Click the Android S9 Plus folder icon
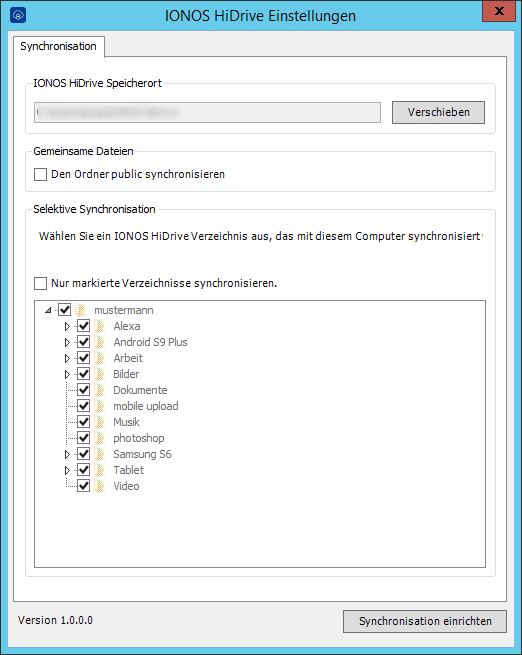The height and width of the screenshot is (655, 522). tap(100, 342)
